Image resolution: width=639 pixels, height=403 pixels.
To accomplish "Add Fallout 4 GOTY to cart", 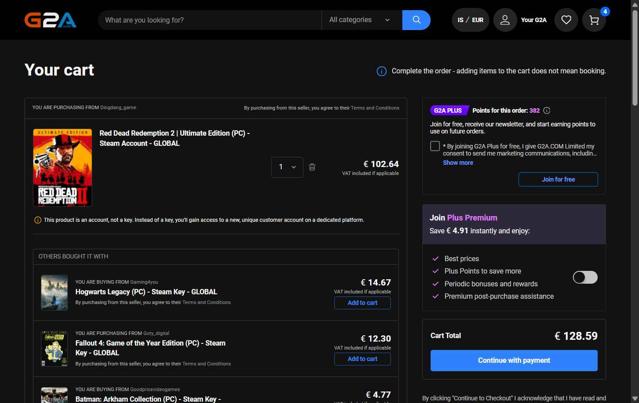I will (362, 359).
